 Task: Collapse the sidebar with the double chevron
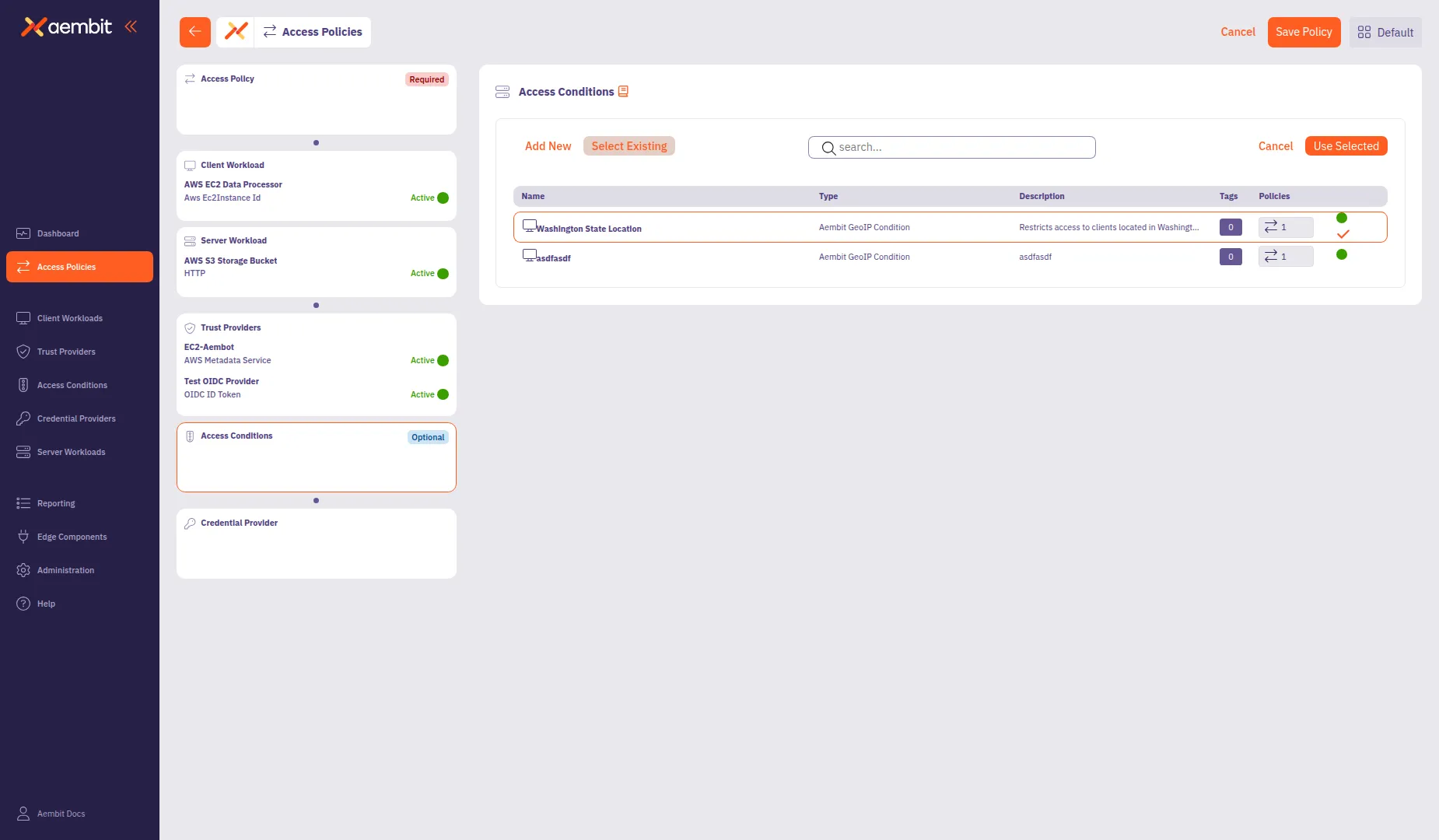pos(131,26)
